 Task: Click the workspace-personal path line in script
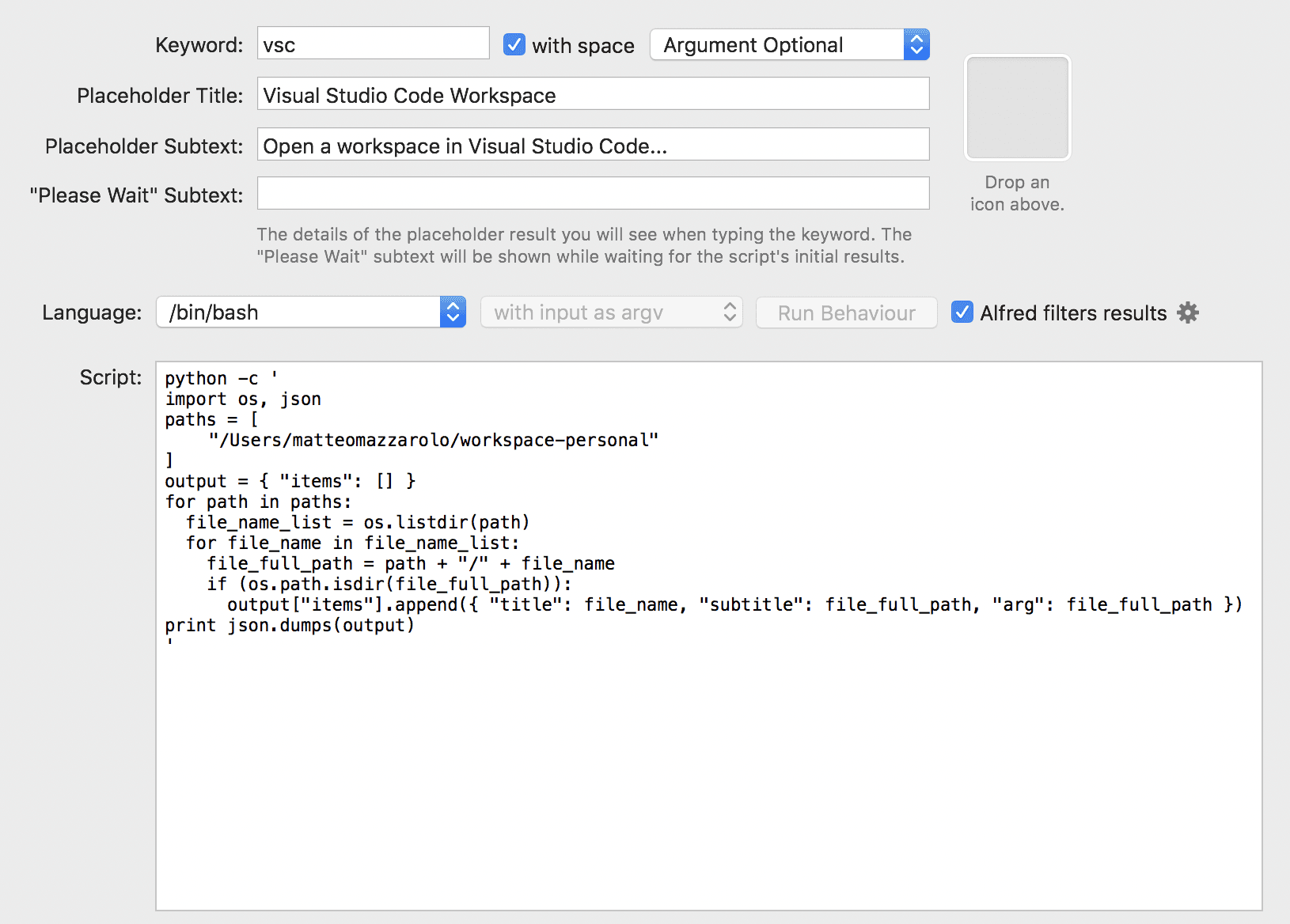[x=434, y=440]
